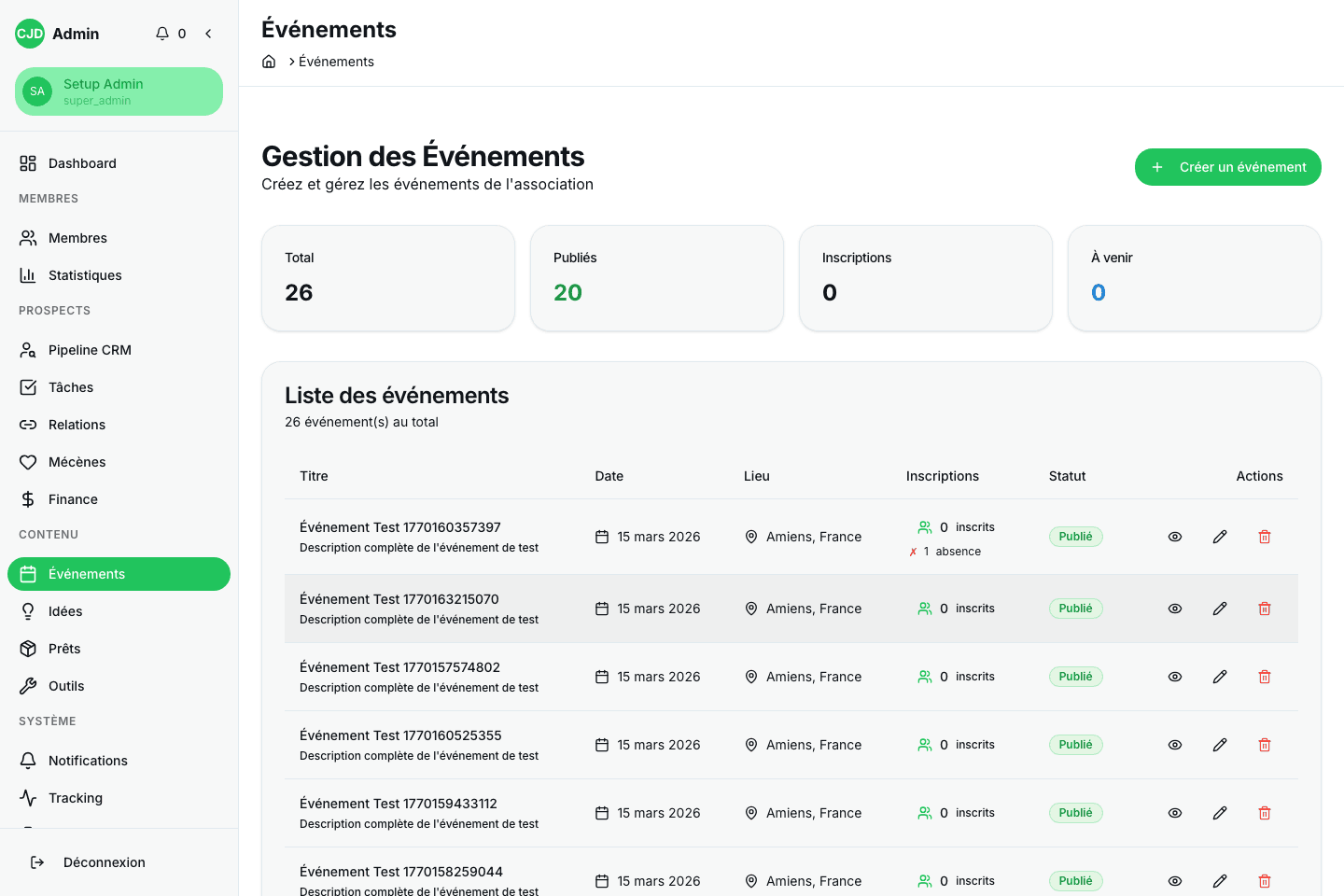Viewport: 1344px width, 896px height.
Task: Edit event Test 1770158259044 with pencil icon
Action: (1220, 881)
